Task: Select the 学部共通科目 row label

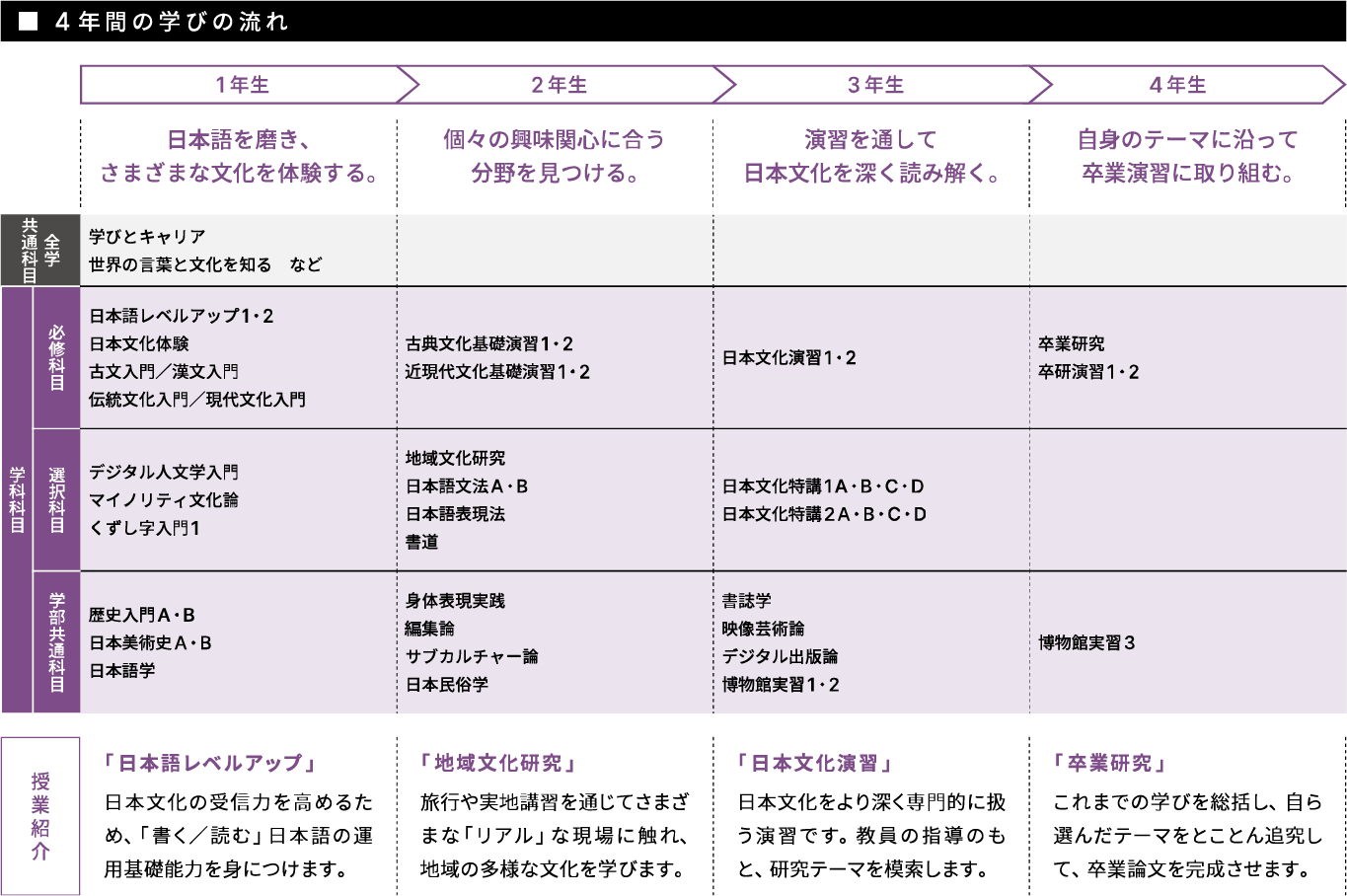Action: point(56,642)
